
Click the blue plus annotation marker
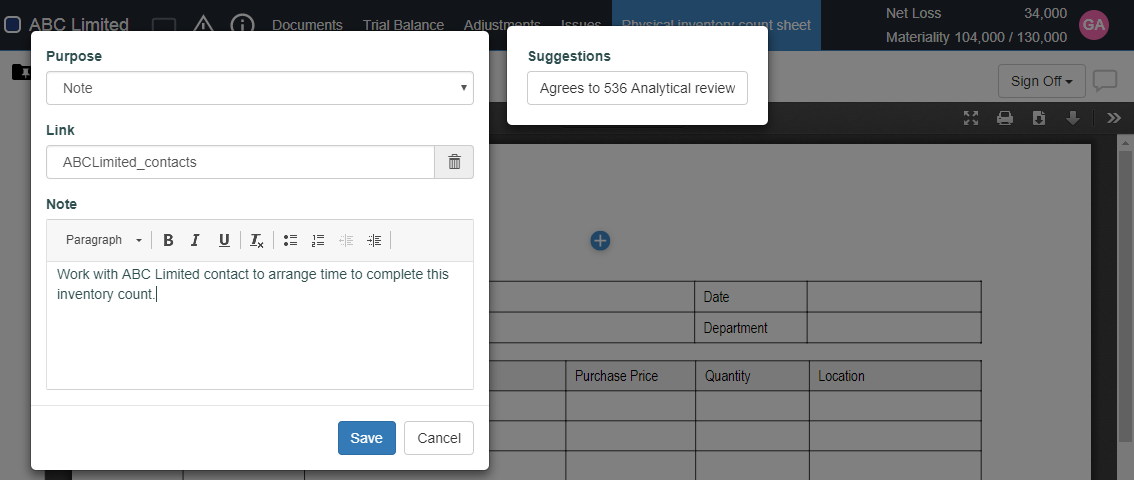(x=600, y=240)
